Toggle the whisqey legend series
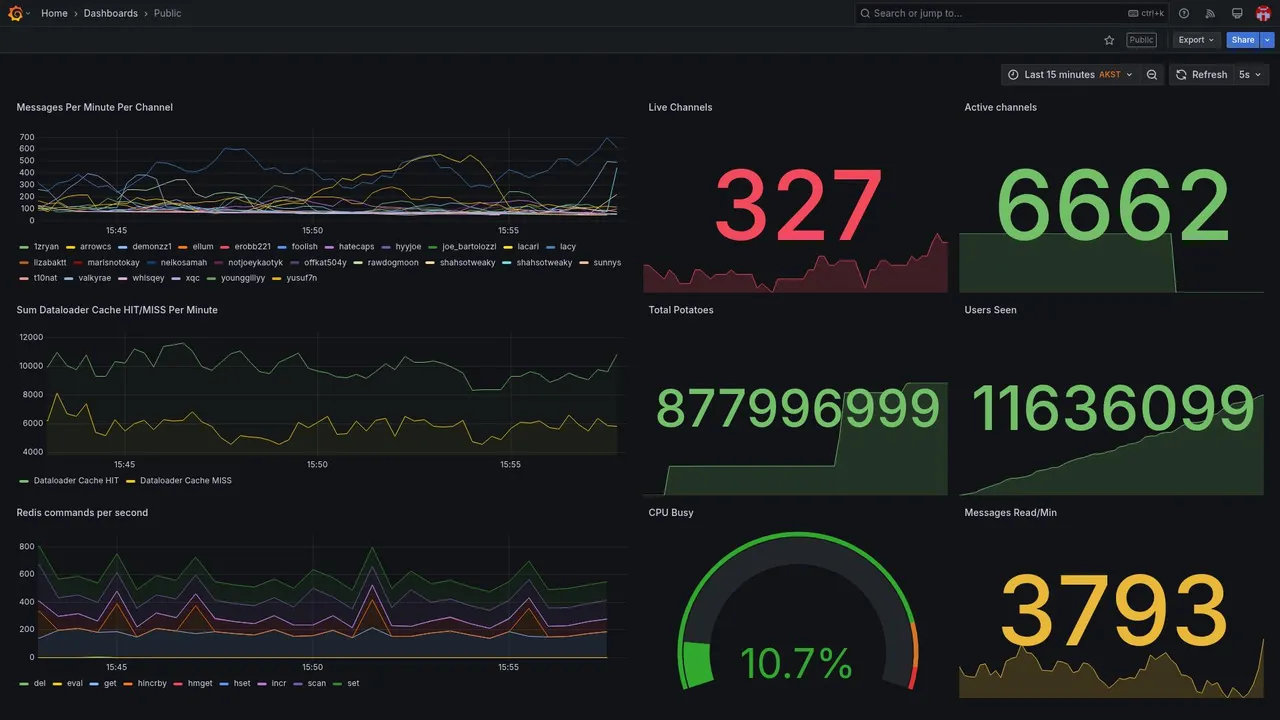The height and width of the screenshot is (720, 1280). (x=148, y=278)
